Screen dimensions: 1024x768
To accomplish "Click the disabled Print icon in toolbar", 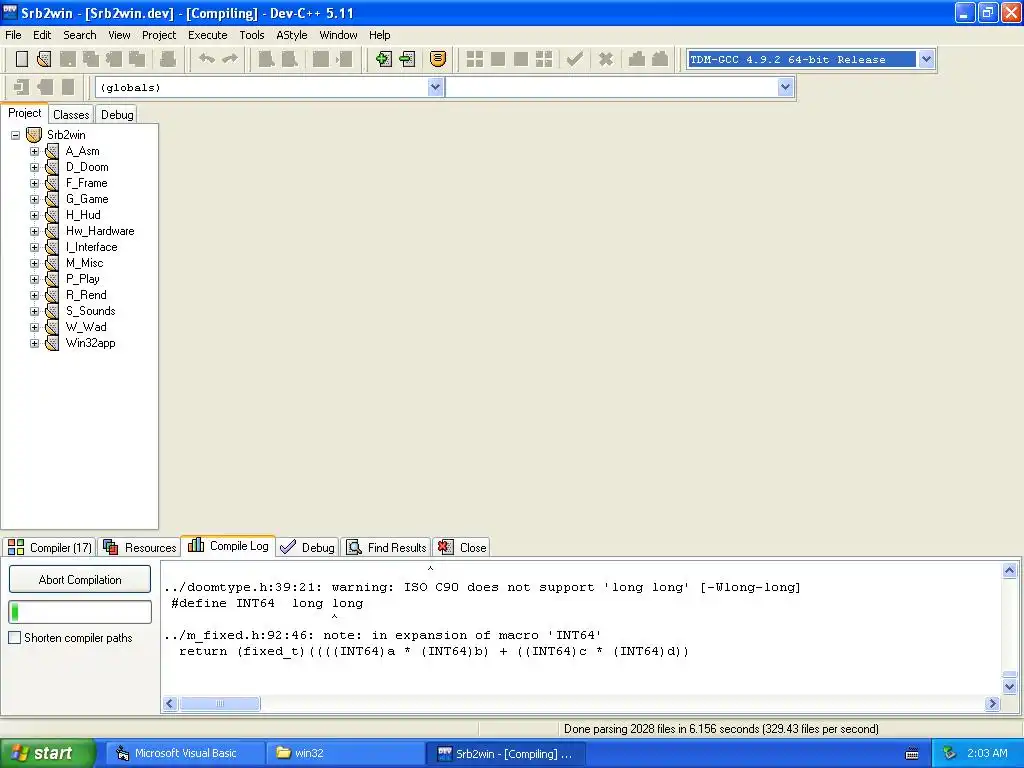I will click(168, 59).
